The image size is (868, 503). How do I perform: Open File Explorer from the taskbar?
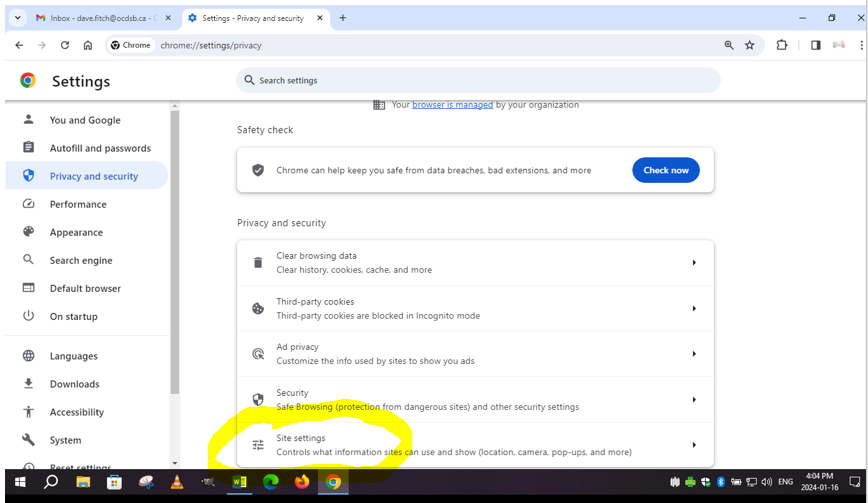(83, 483)
